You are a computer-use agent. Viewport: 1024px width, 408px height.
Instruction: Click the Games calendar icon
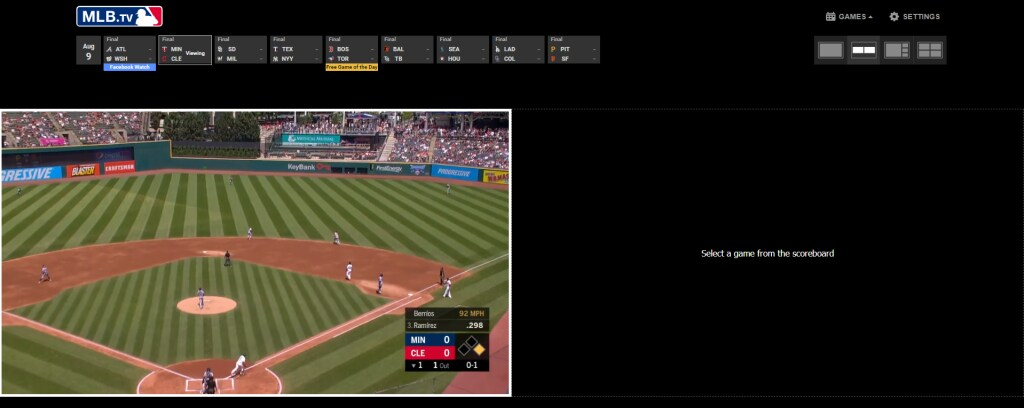pos(830,17)
